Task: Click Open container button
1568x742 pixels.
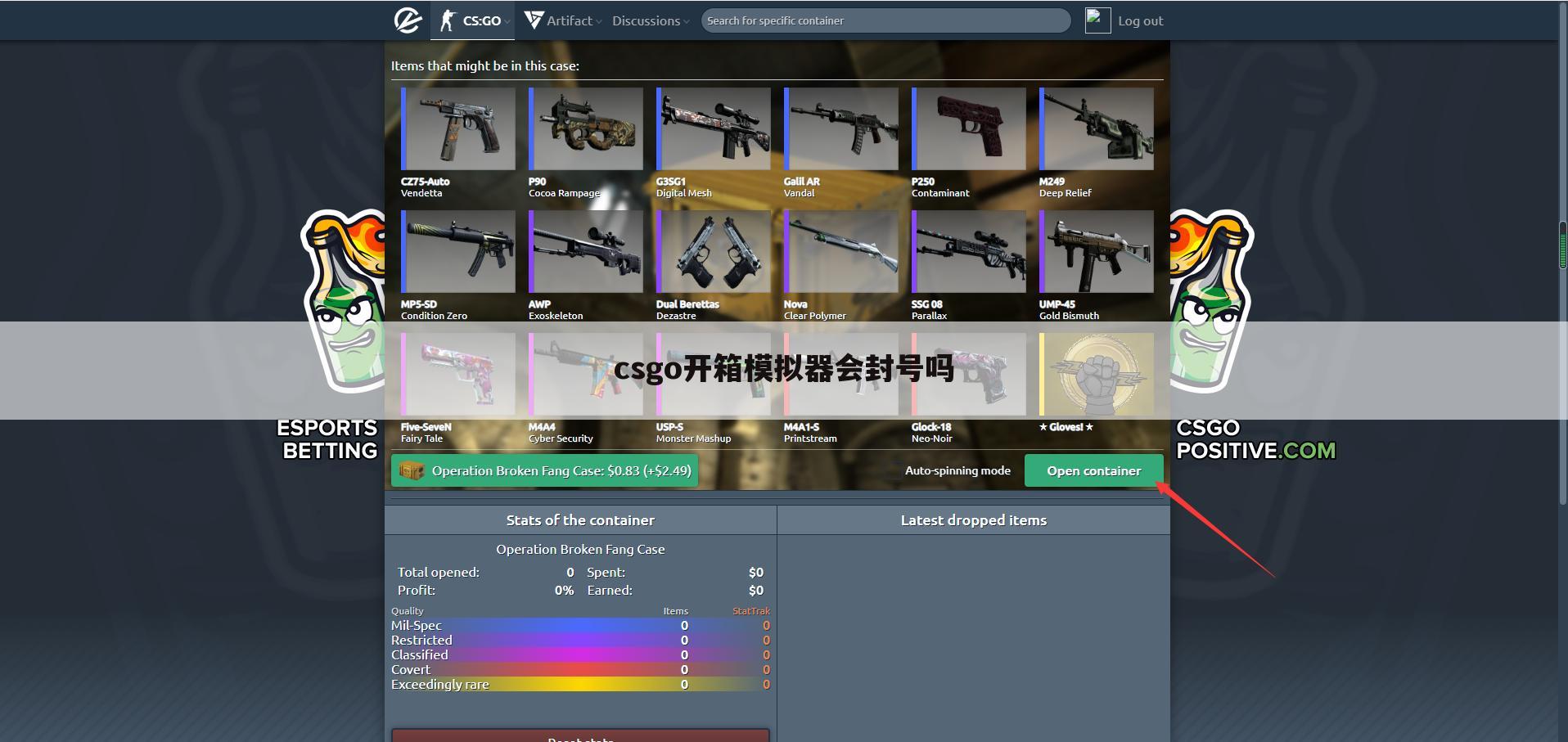Action: click(x=1093, y=471)
